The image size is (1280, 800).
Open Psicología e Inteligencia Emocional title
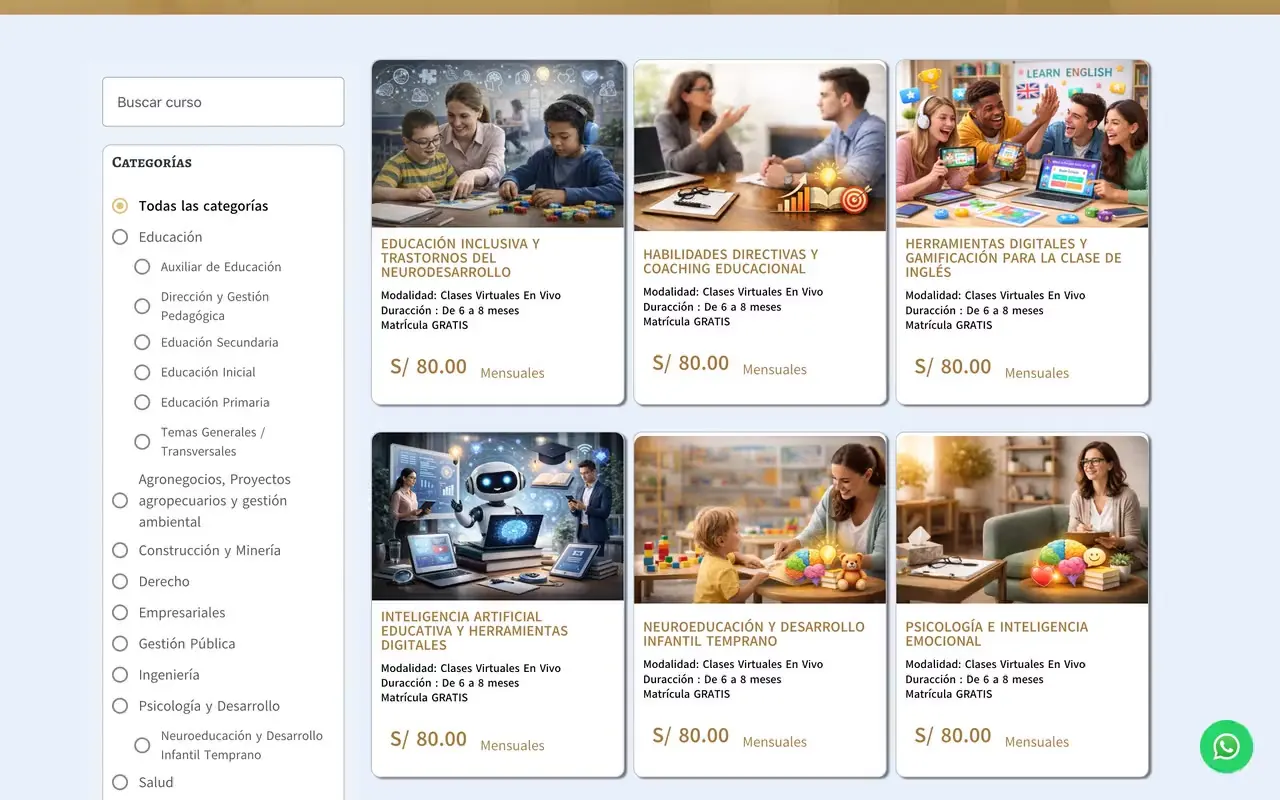[996, 634]
